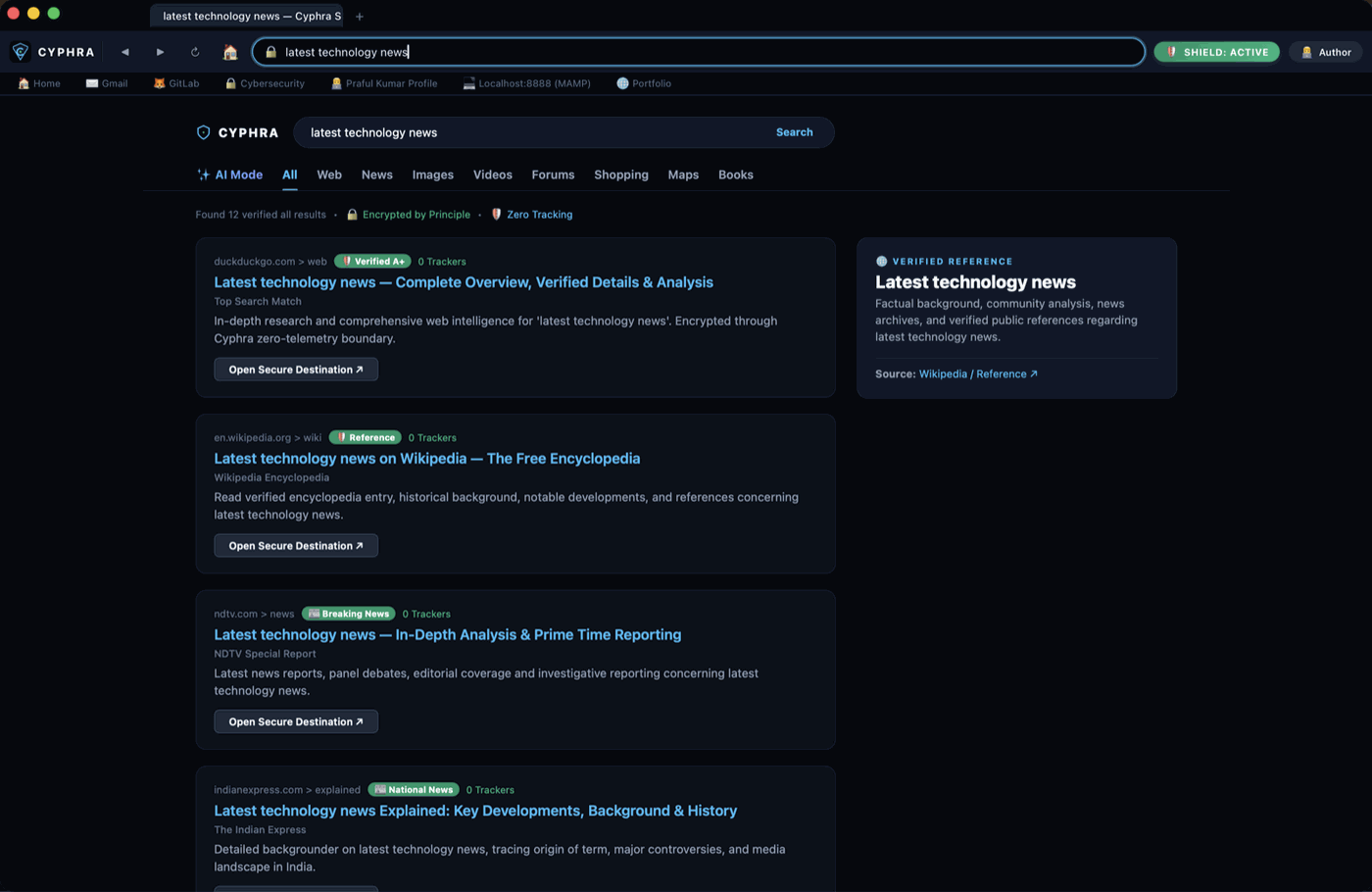Open the home page via house icon
The width and height of the screenshot is (1372, 892).
tap(230, 52)
